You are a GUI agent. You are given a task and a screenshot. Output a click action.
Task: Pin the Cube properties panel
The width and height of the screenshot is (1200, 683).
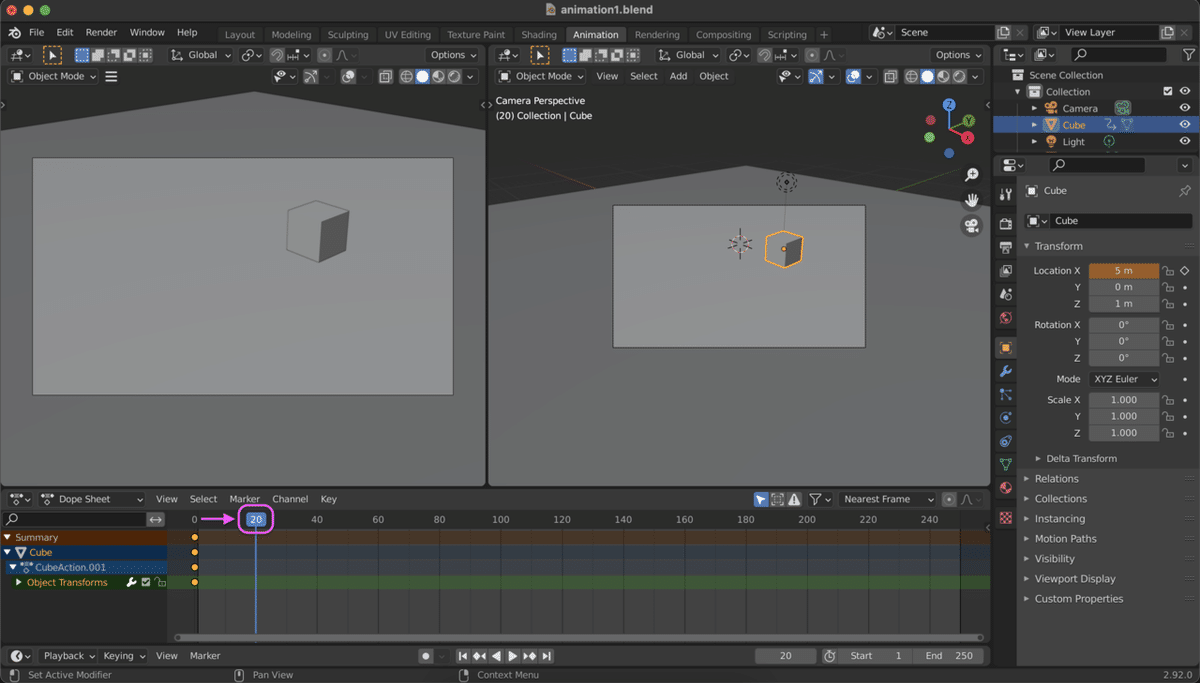pyautogui.click(x=1185, y=191)
